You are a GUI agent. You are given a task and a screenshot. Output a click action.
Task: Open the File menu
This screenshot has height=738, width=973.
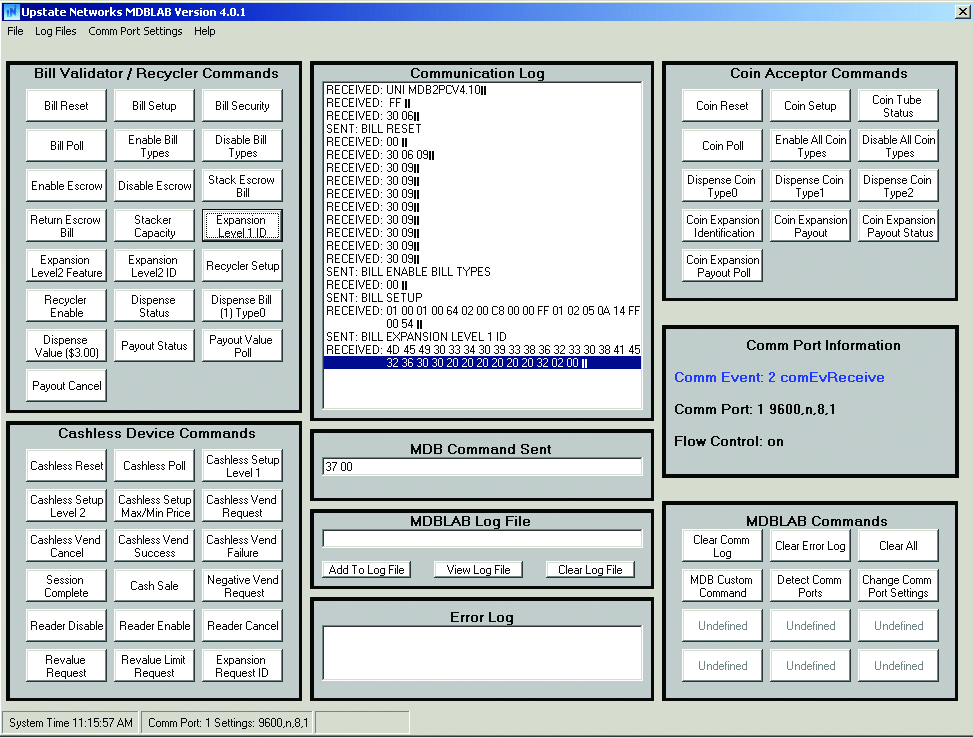click(x=15, y=31)
